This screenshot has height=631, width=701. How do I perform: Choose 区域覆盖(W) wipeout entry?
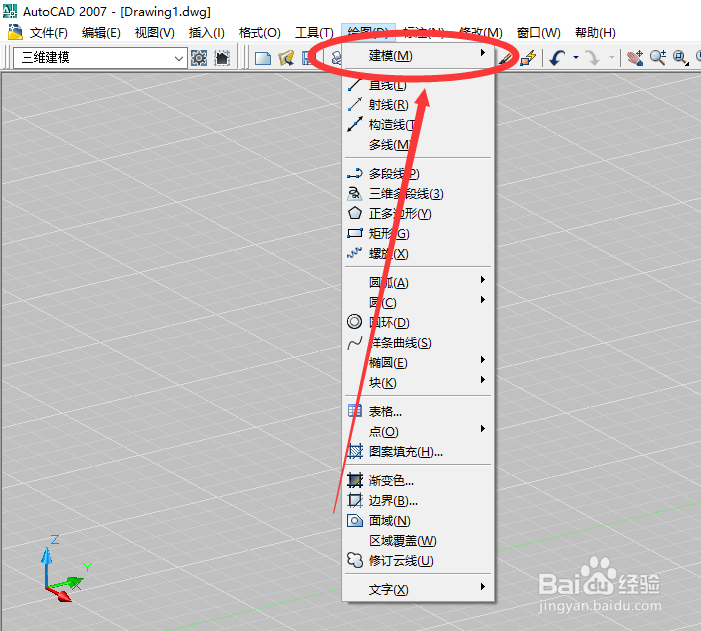click(x=418, y=541)
